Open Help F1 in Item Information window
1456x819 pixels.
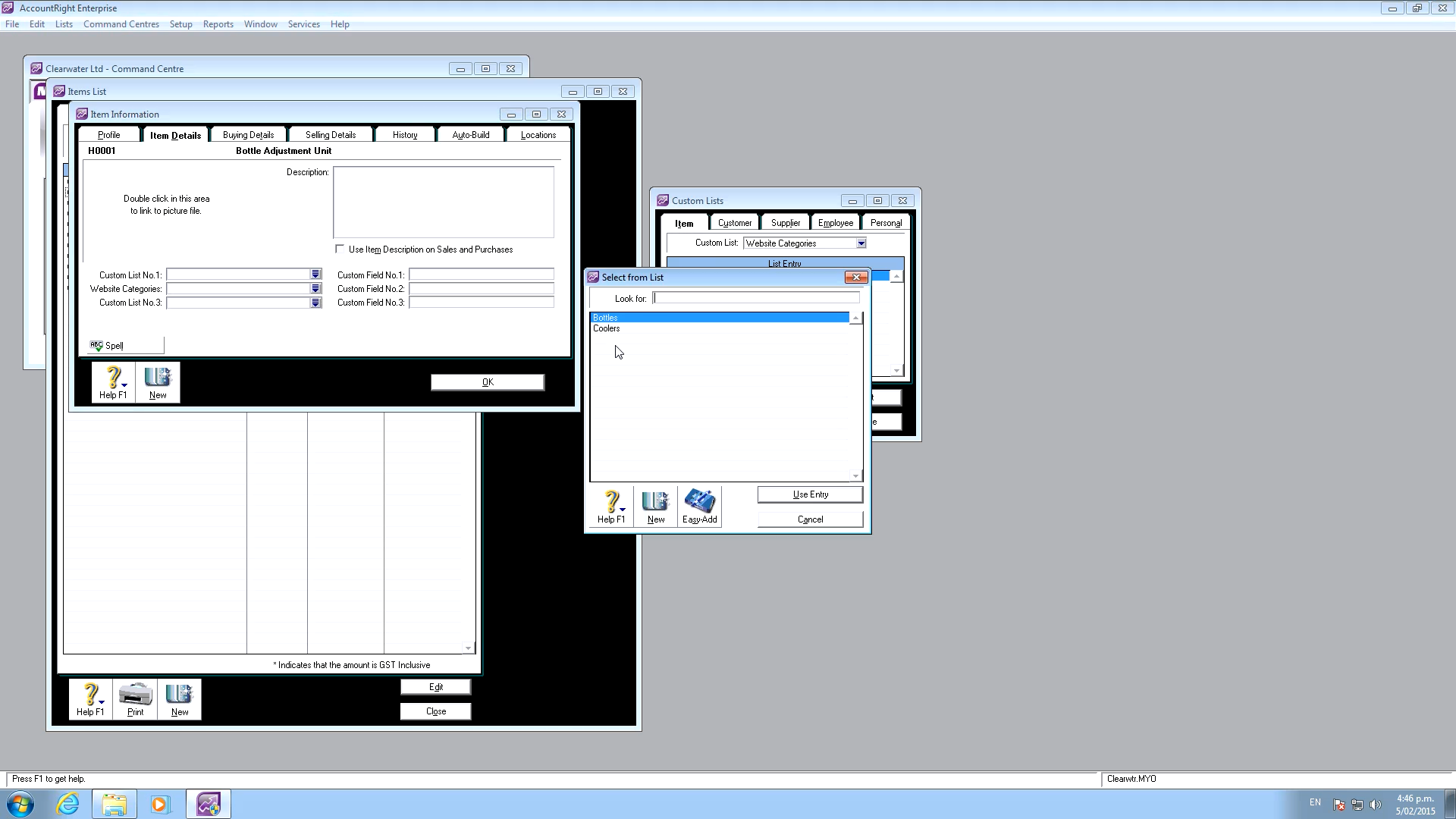coord(113,382)
